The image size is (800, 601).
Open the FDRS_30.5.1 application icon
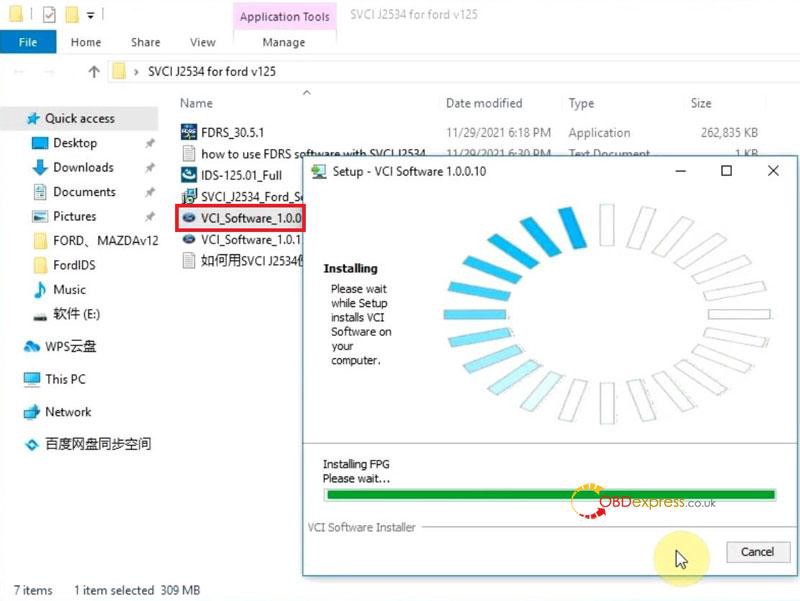click(189, 132)
